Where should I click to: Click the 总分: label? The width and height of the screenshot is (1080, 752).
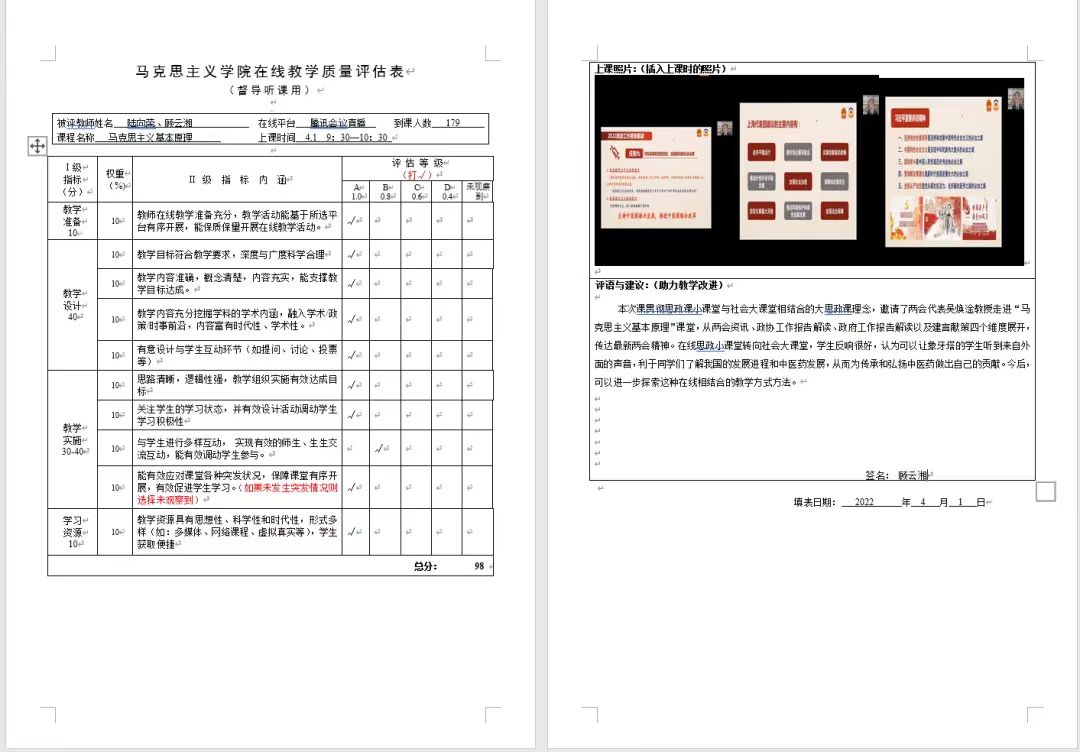(x=425, y=566)
